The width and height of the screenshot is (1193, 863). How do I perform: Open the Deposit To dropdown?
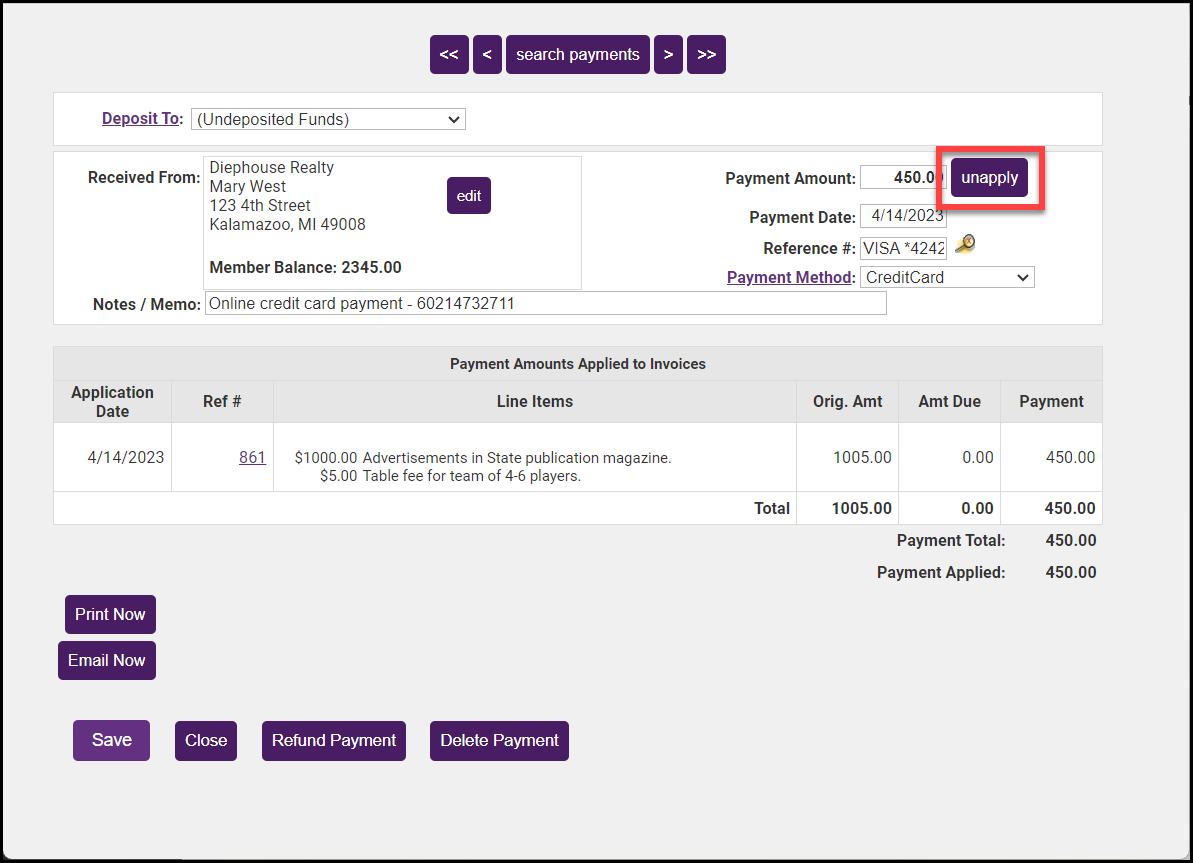(328, 120)
